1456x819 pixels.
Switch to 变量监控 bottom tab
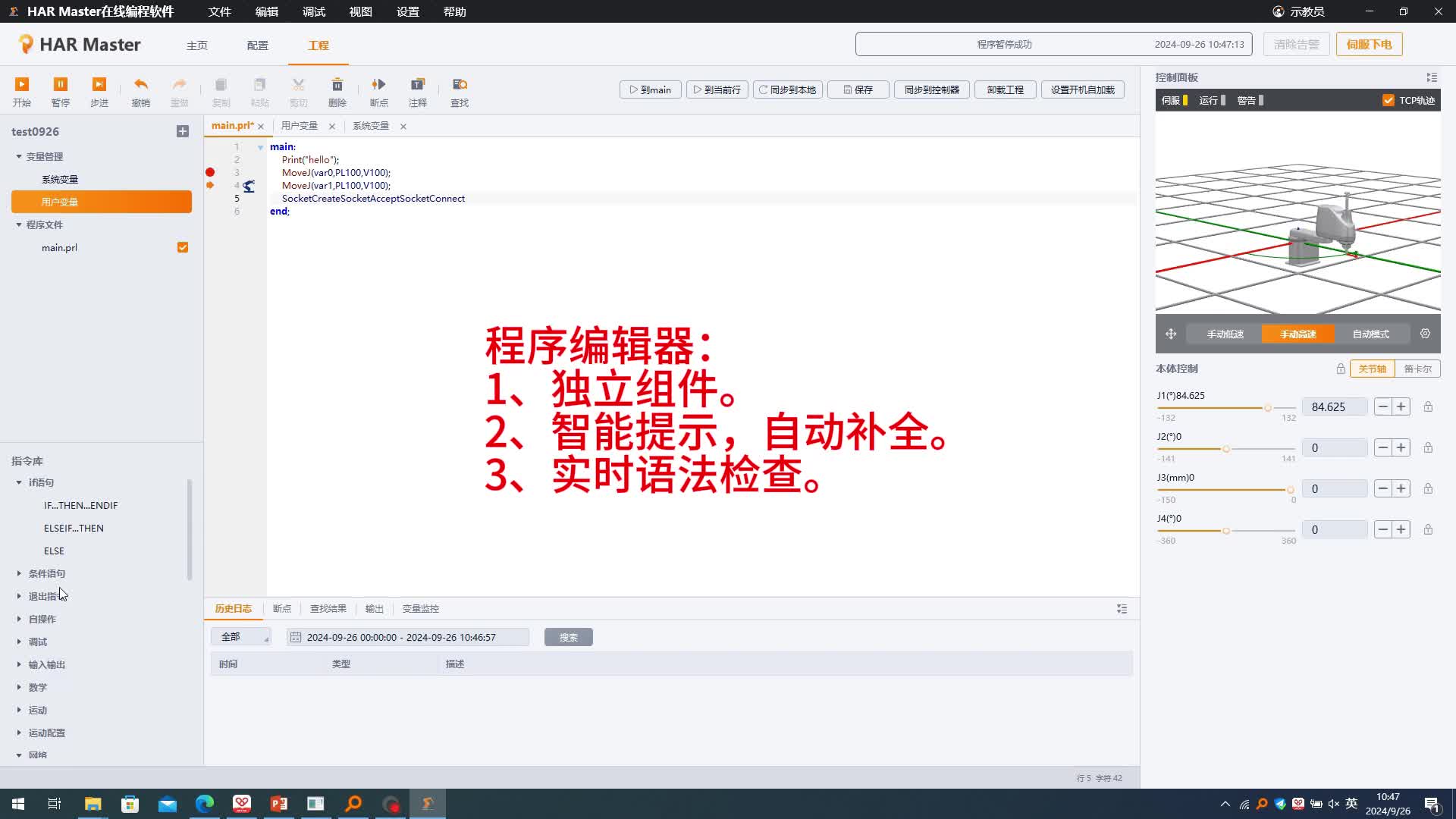tap(420, 608)
